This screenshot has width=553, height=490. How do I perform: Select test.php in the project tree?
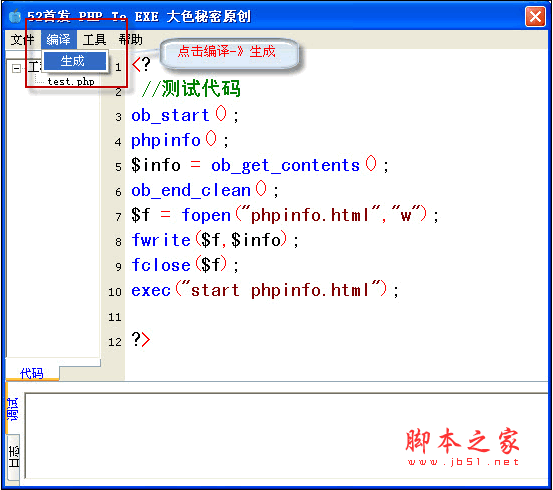pos(71,82)
